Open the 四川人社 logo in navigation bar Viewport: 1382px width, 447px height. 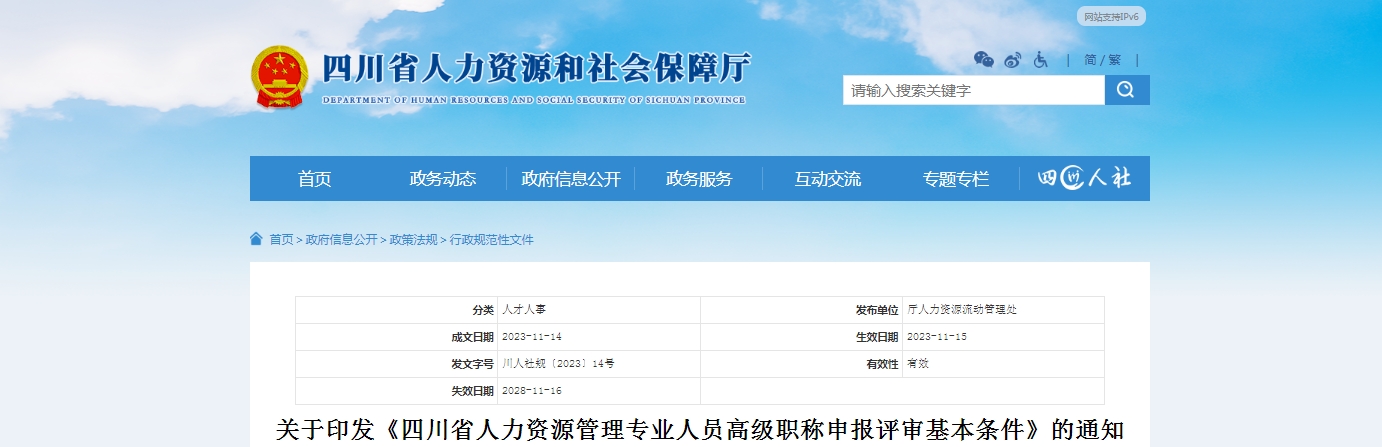point(1084,179)
